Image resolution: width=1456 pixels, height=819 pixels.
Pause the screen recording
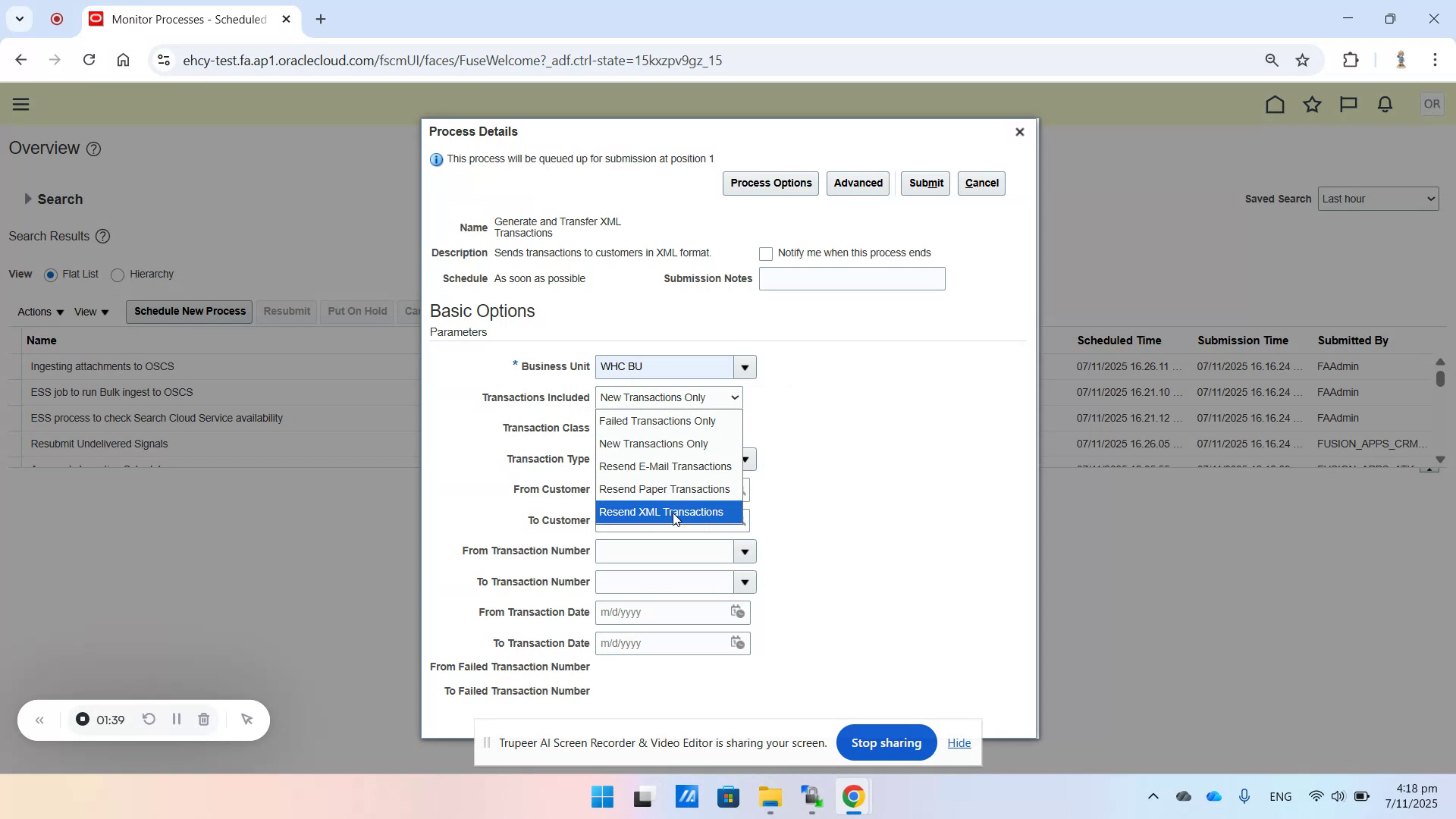[x=176, y=719]
